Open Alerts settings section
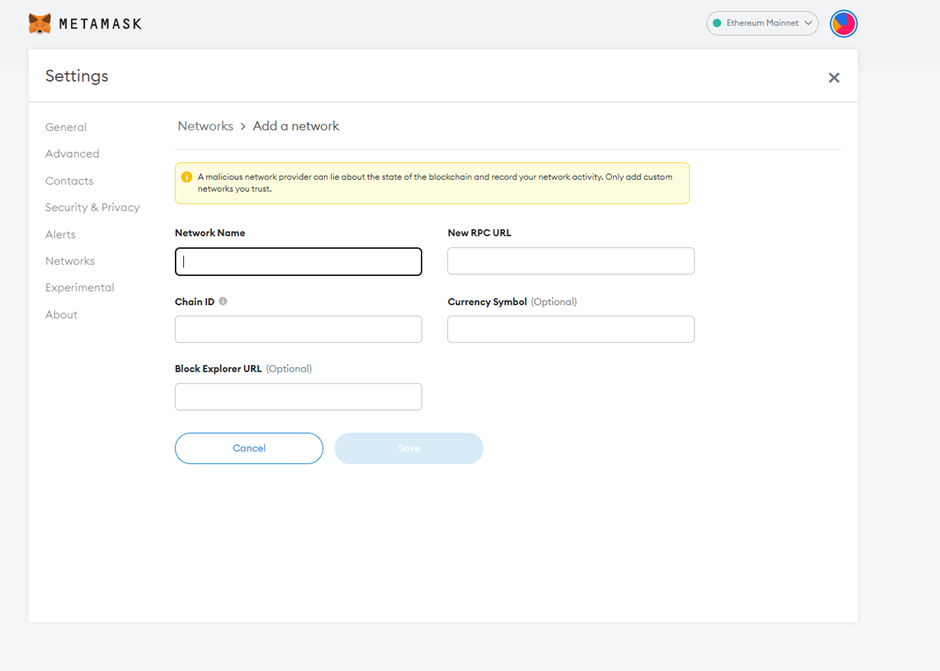The image size is (940, 671). click(x=60, y=234)
